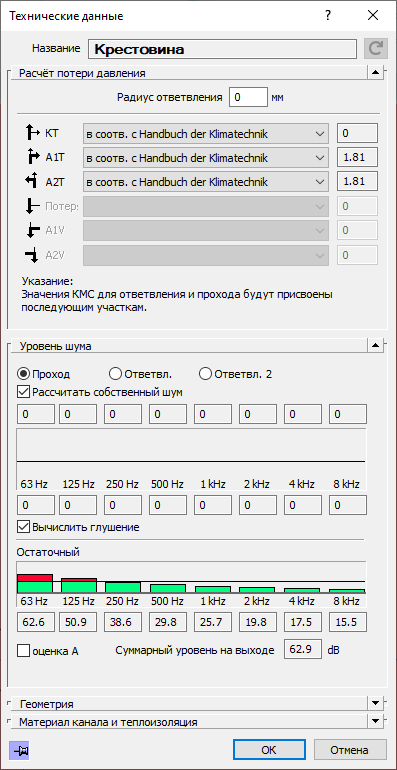Viewport: 397px width, 770px height.
Task: Click the Название field with Крестовина
Action: (x=223, y=49)
